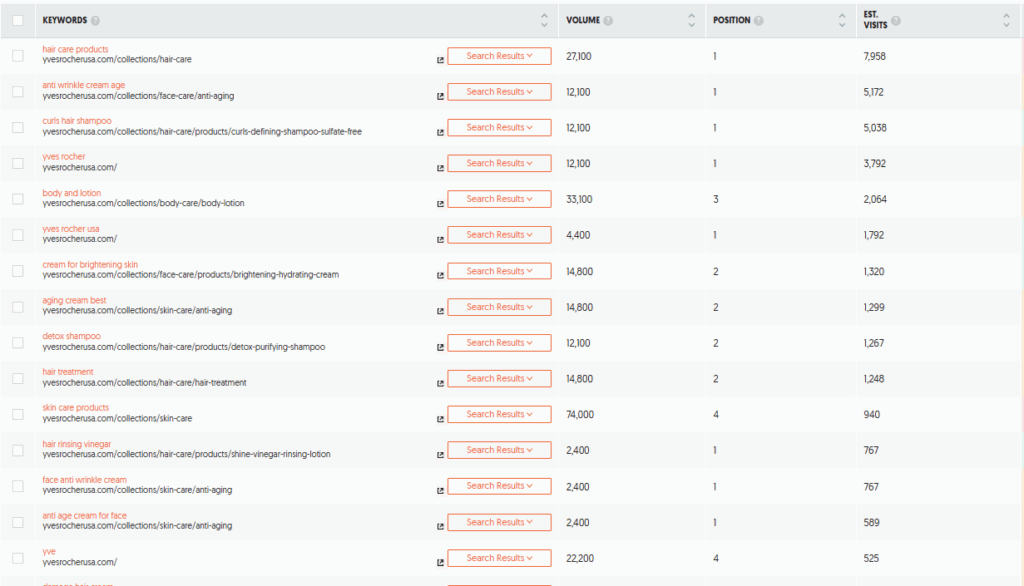Open external link icon for detox shampoo
1024x586 pixels.
click(x=440, y=347)
